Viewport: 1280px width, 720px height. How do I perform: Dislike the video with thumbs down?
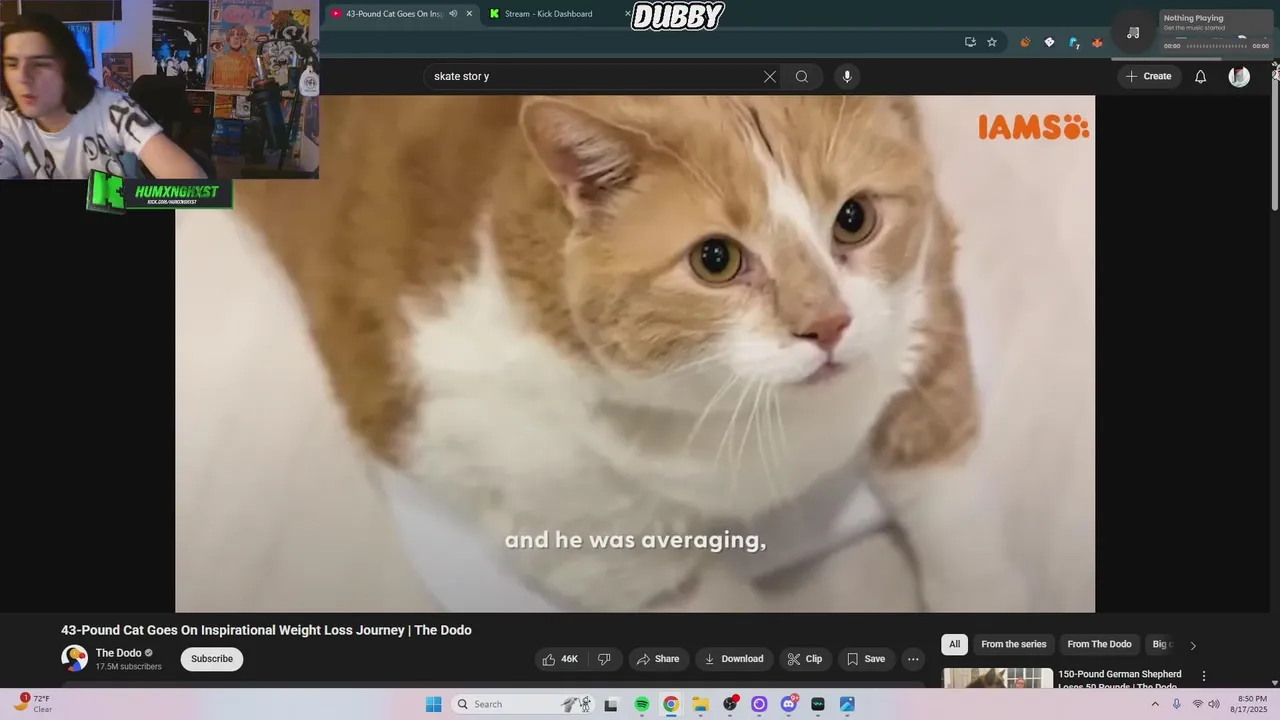pyautogui.click(x=604, y=659)
